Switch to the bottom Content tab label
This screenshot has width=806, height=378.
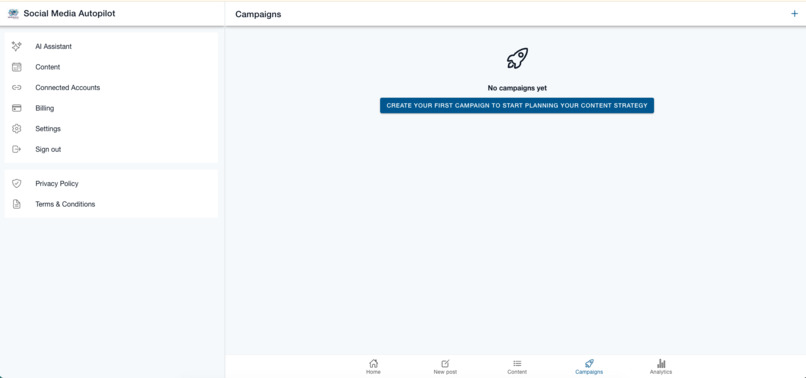(x=517, y=372)
